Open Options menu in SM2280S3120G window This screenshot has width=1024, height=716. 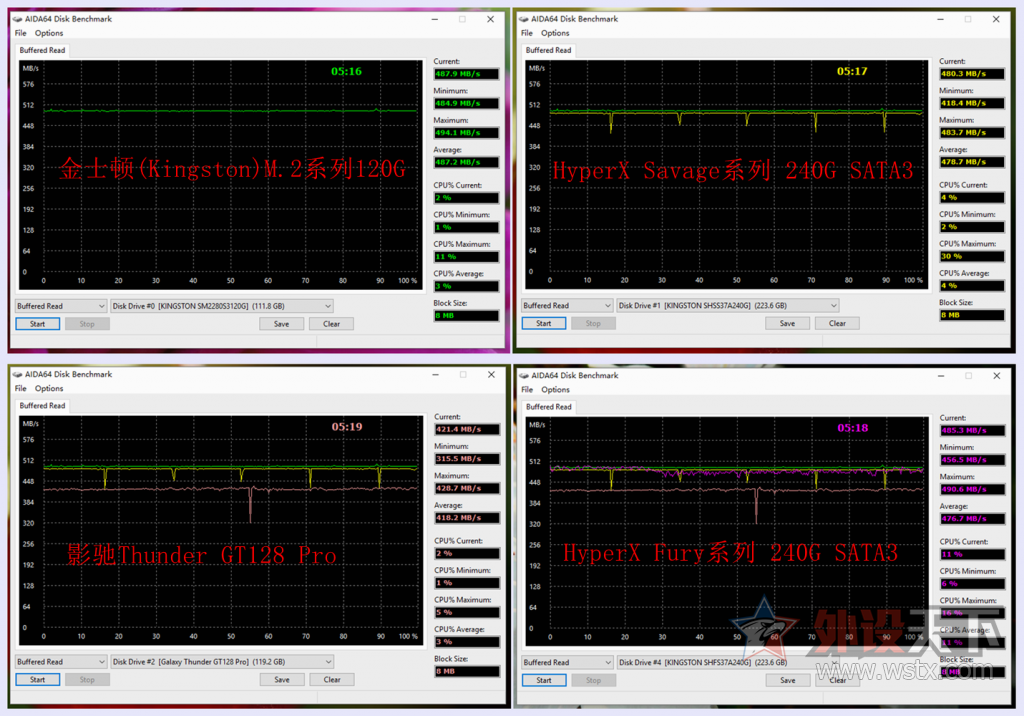49,33
